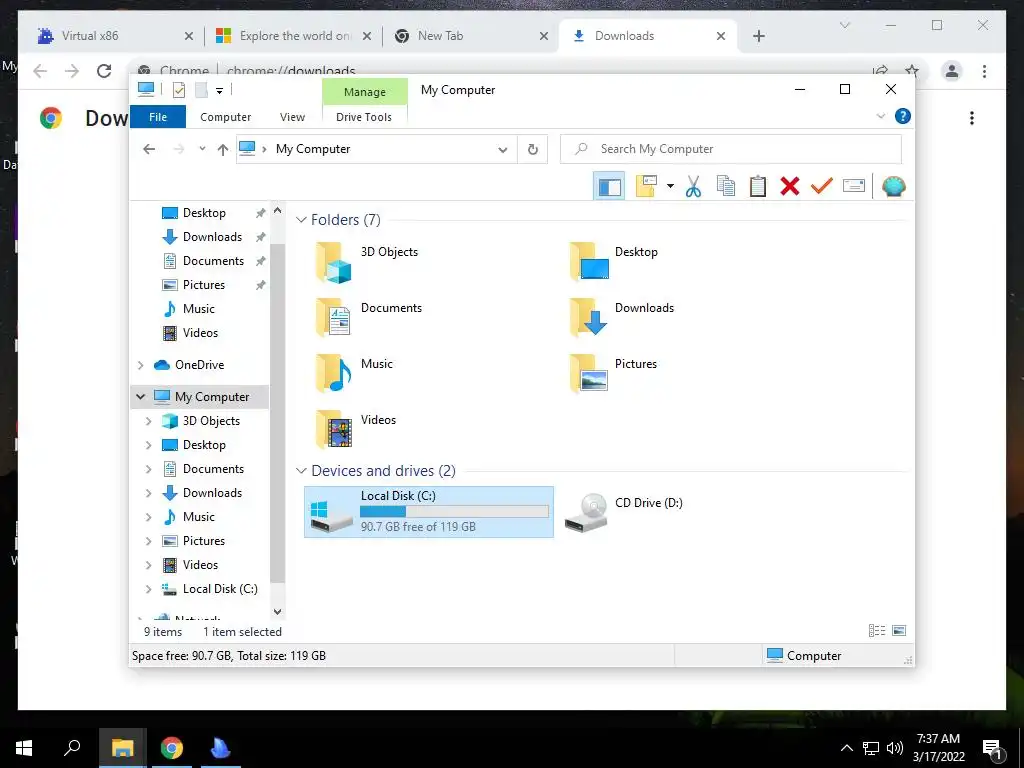Open the View ribbon tab
The image size is (1024, 768).
tap(292, 117)
